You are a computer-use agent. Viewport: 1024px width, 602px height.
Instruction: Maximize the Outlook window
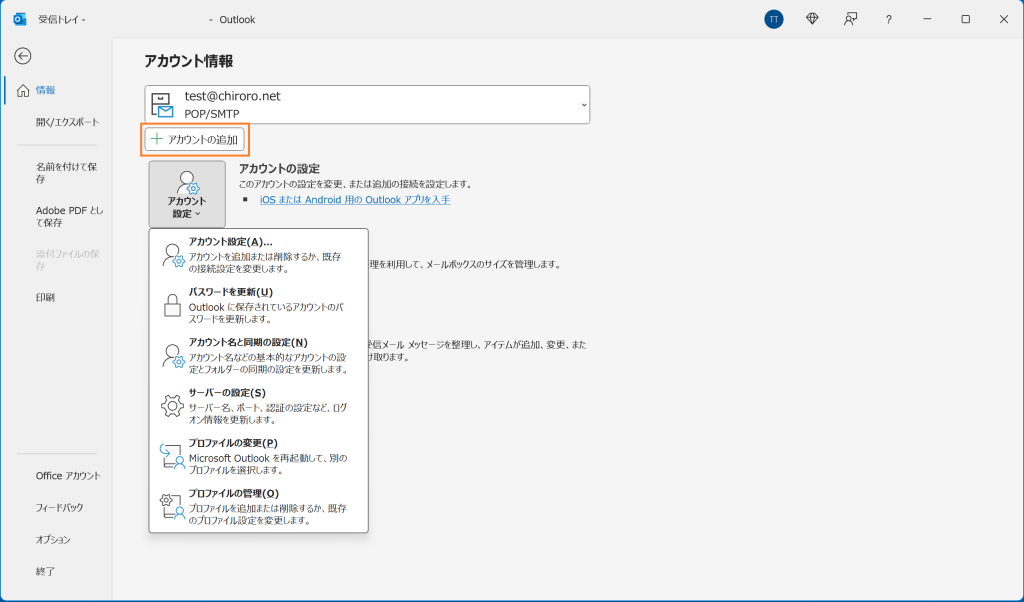(x=965, y=20)
